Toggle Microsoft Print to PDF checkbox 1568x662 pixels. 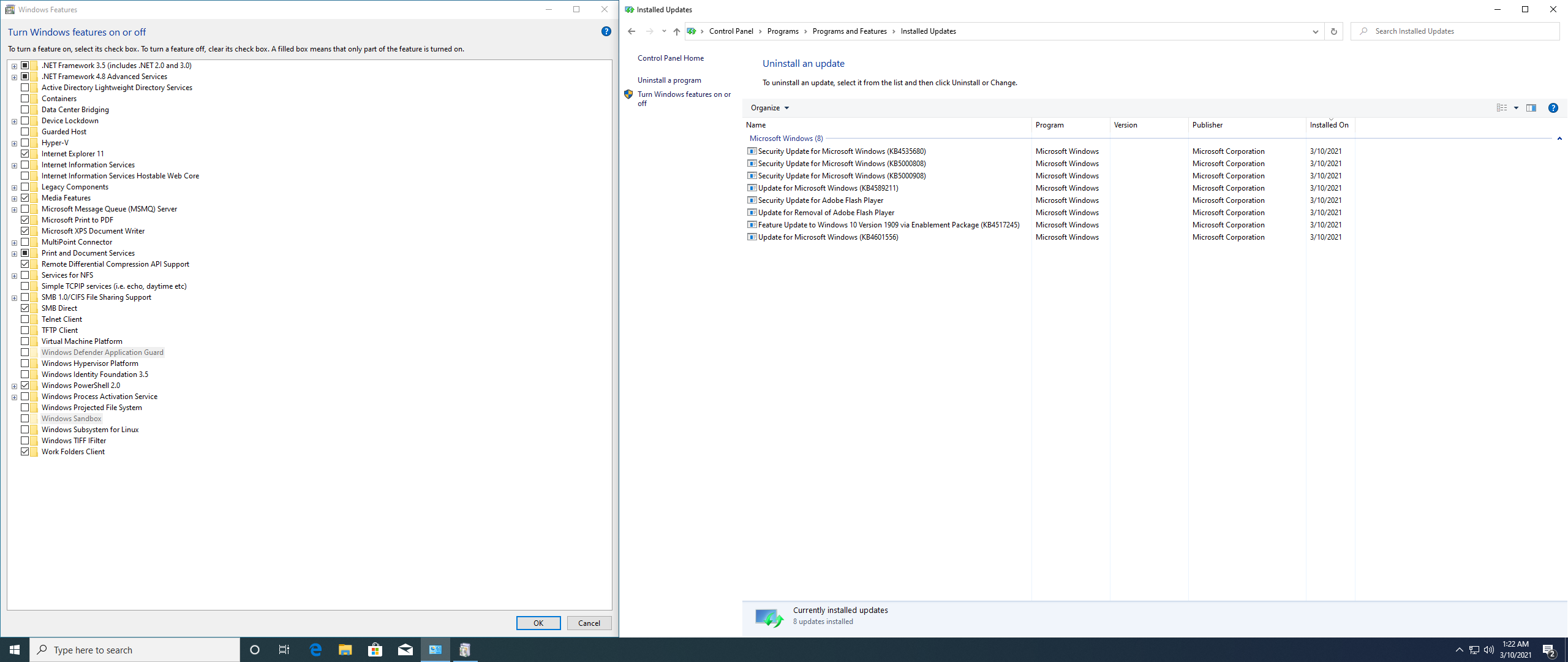click(25, 220)
